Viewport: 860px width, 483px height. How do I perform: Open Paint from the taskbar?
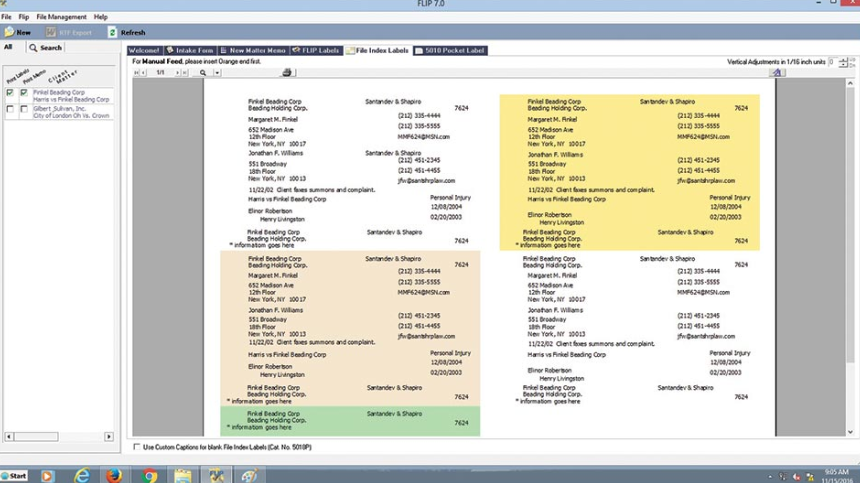(250, 475)
